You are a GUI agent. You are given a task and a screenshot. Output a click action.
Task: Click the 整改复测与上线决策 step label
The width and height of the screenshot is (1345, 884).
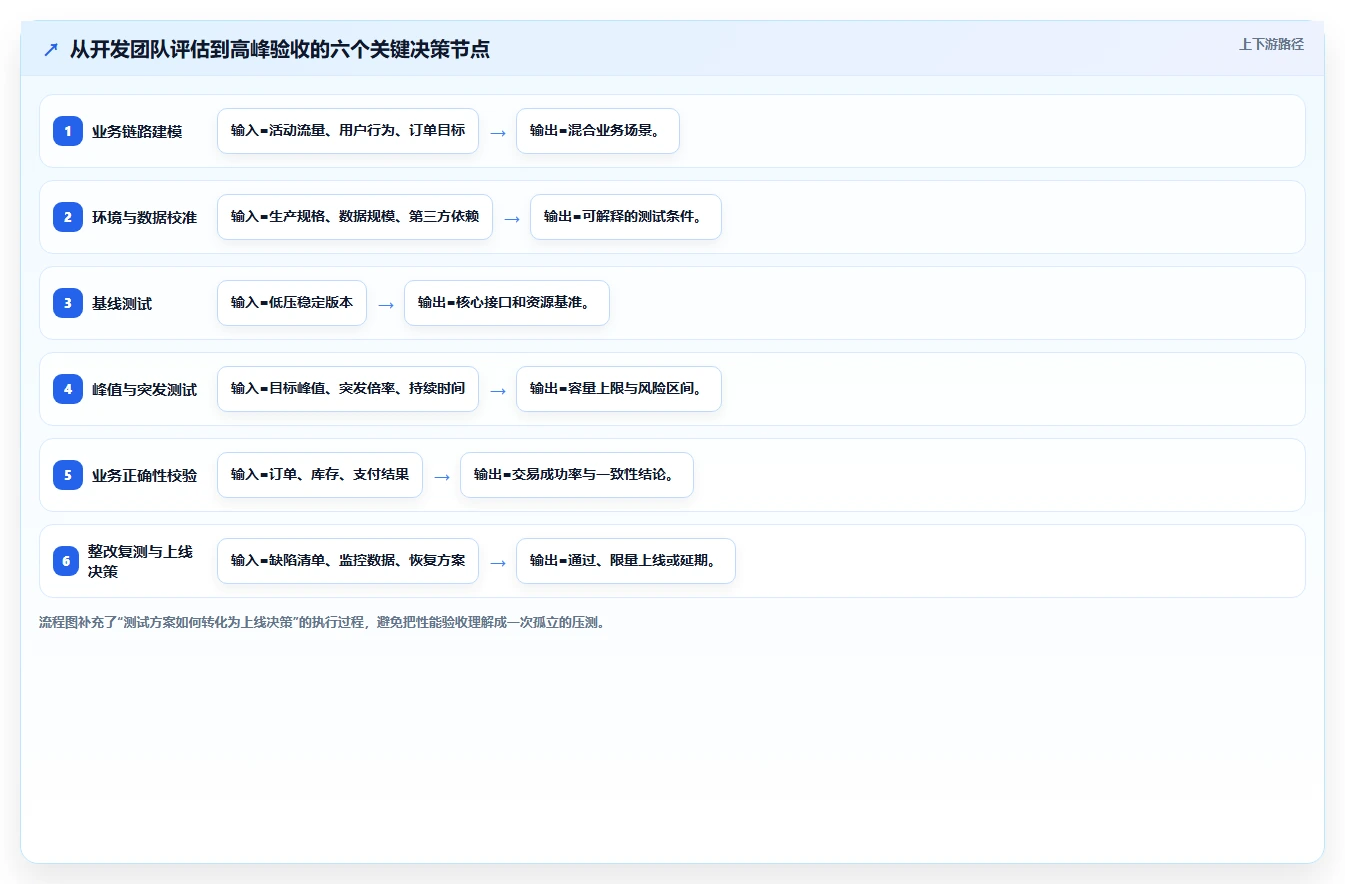click(x=140, y=561)
